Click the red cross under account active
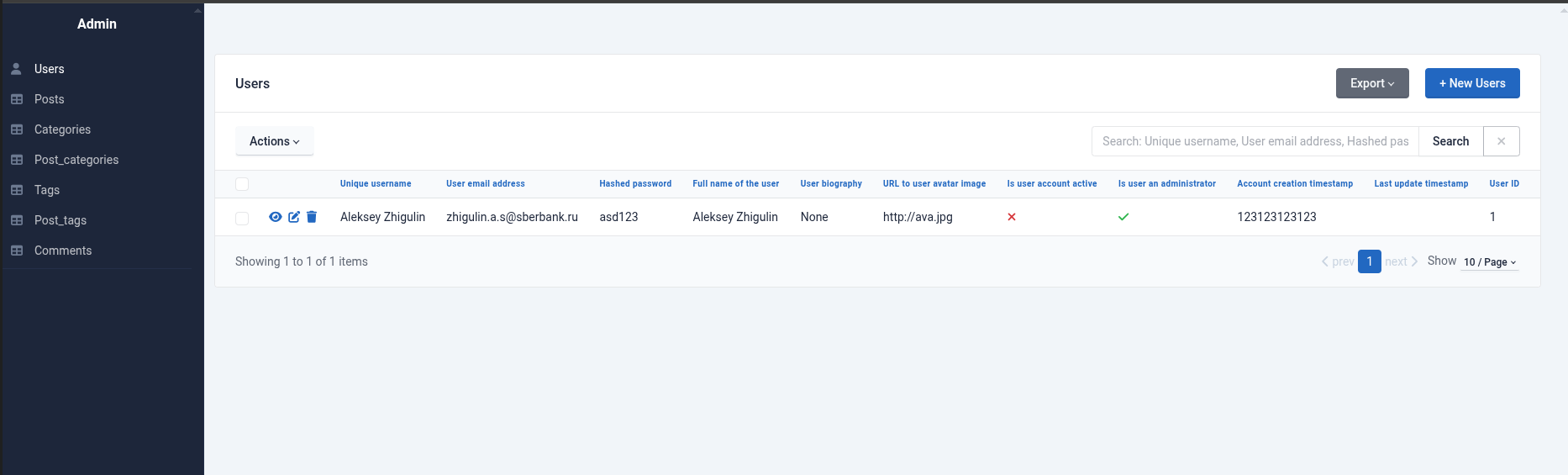The width and height of the screenshot is (1568, 475). (1012, 217)
